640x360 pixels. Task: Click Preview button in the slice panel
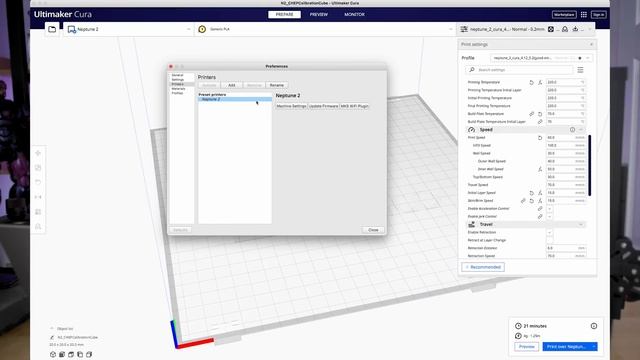pos(527,347)
